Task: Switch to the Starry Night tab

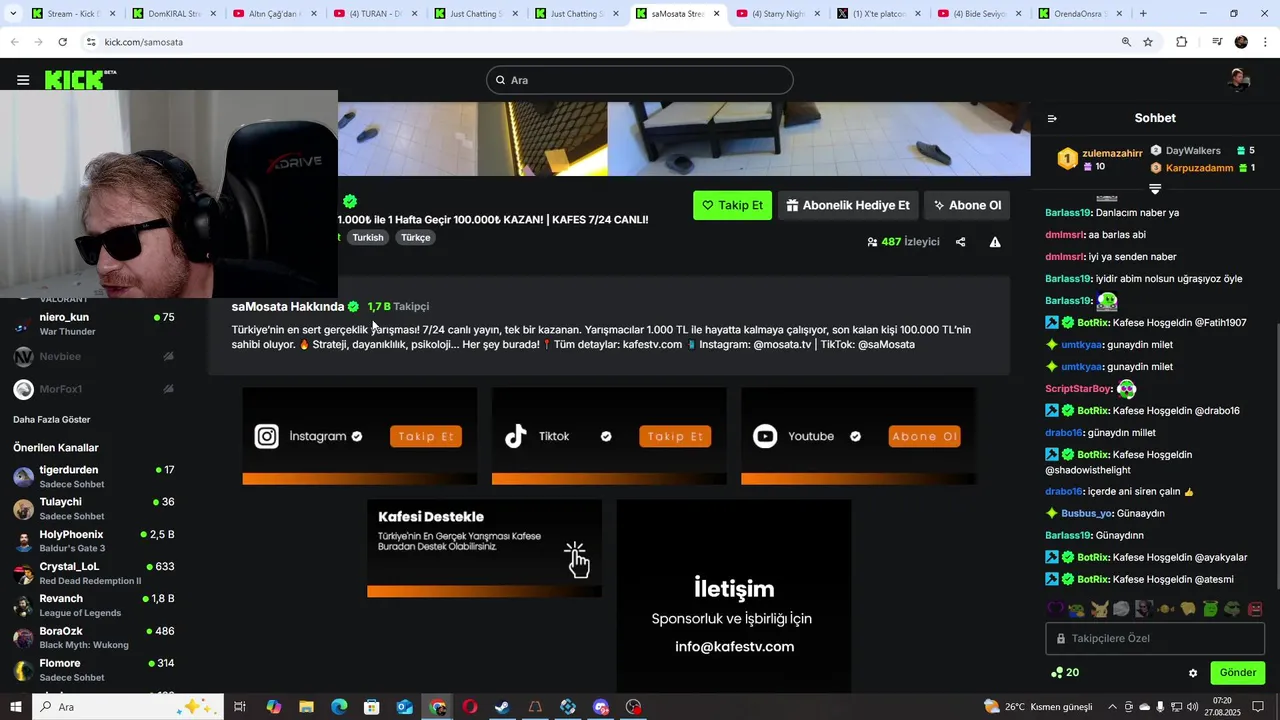Action: 779,14
